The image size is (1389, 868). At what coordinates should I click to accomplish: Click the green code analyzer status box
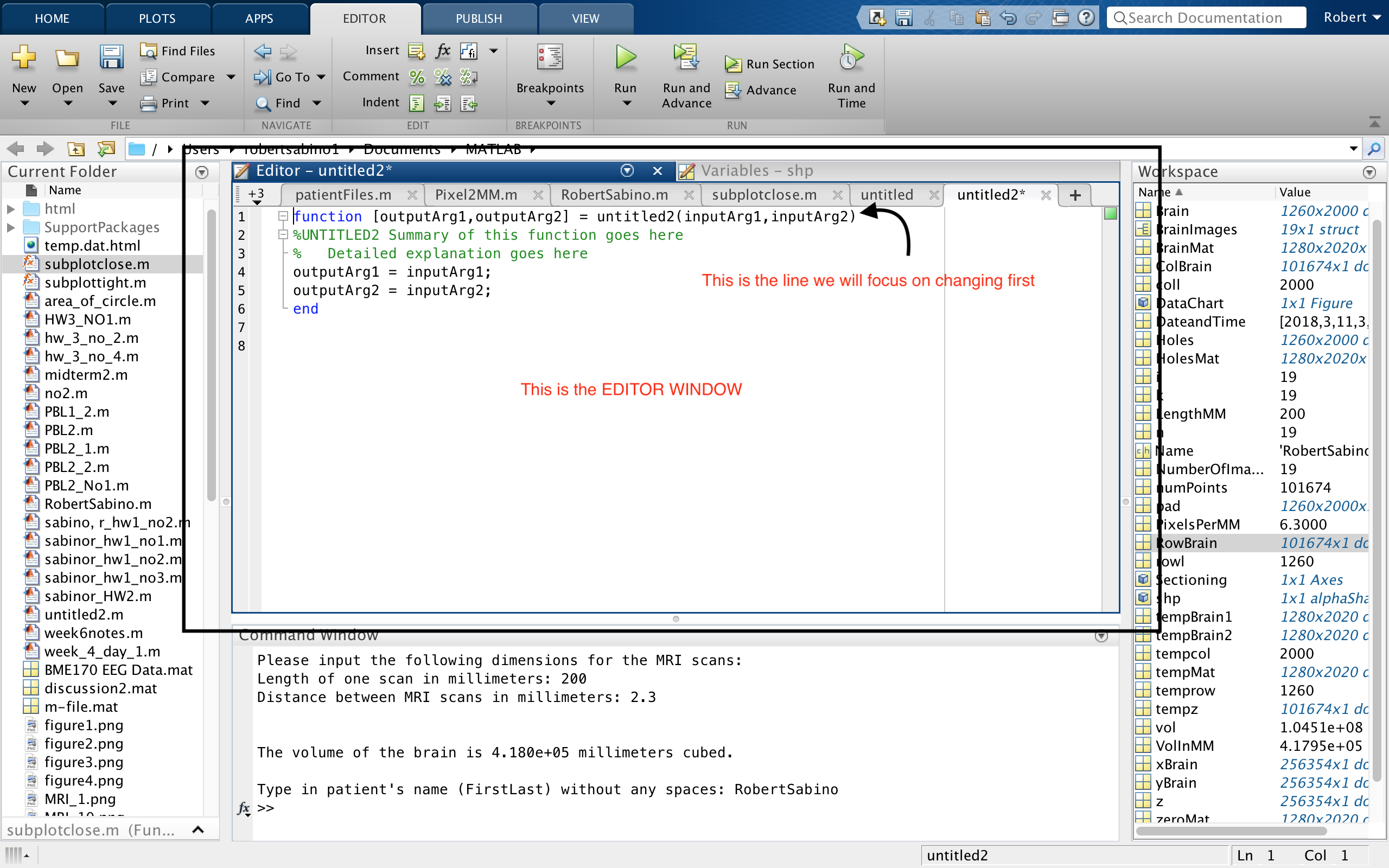pyautogui.click(x=1110, y=214)
